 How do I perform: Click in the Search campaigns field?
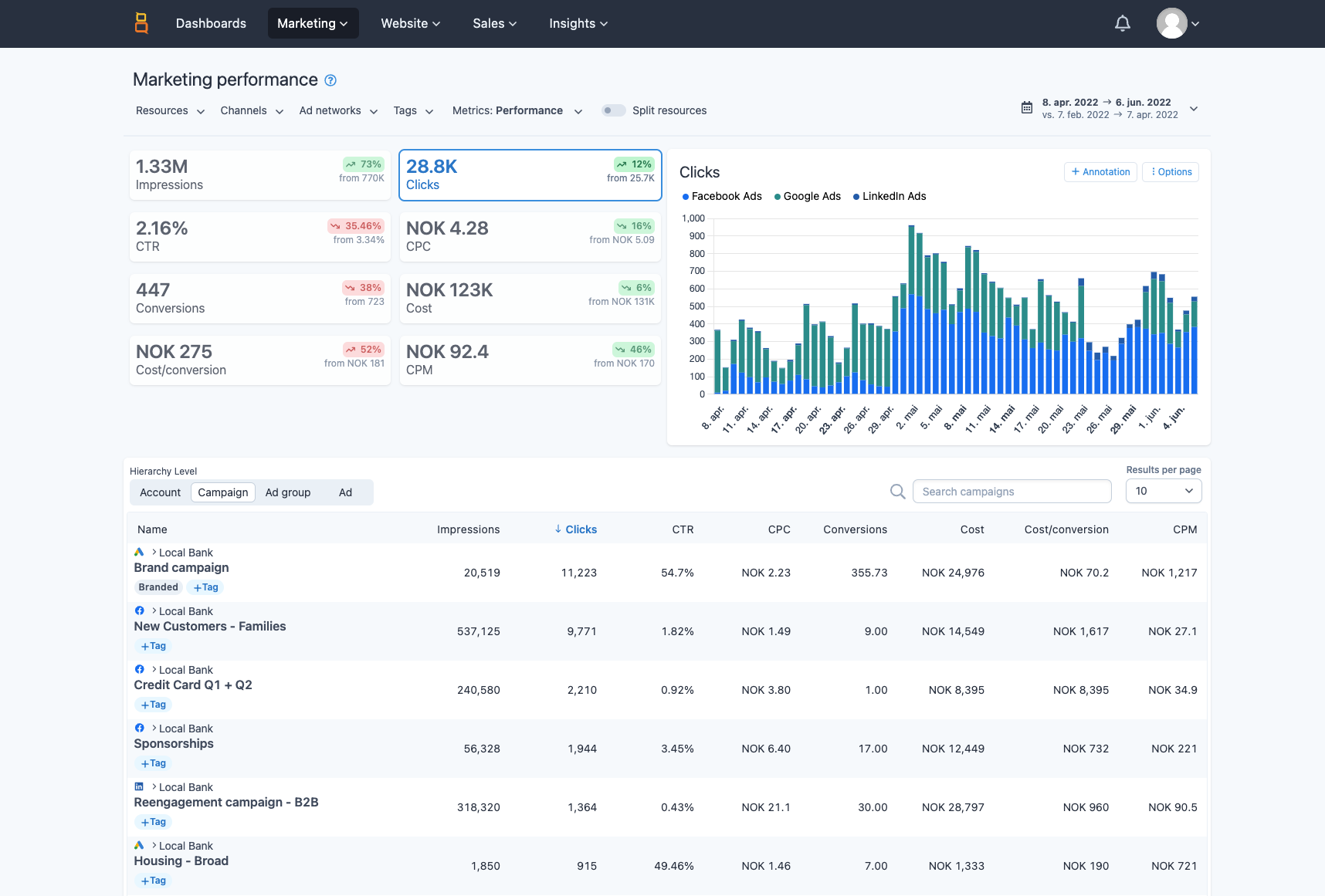pos(1012,492)
